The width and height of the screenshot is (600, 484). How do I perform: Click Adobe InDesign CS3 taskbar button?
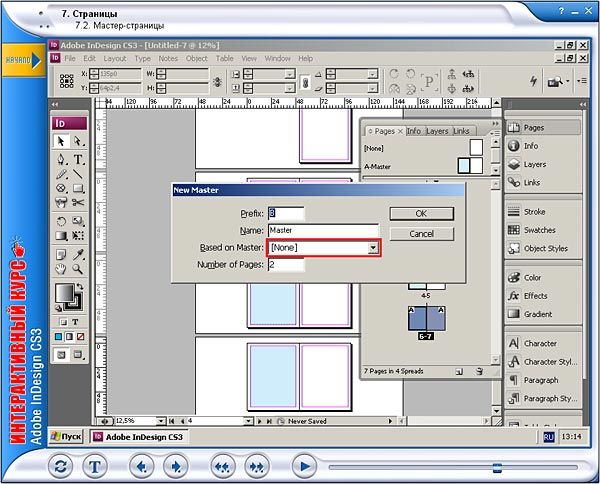pyautogui.click(x=139, y=437)
